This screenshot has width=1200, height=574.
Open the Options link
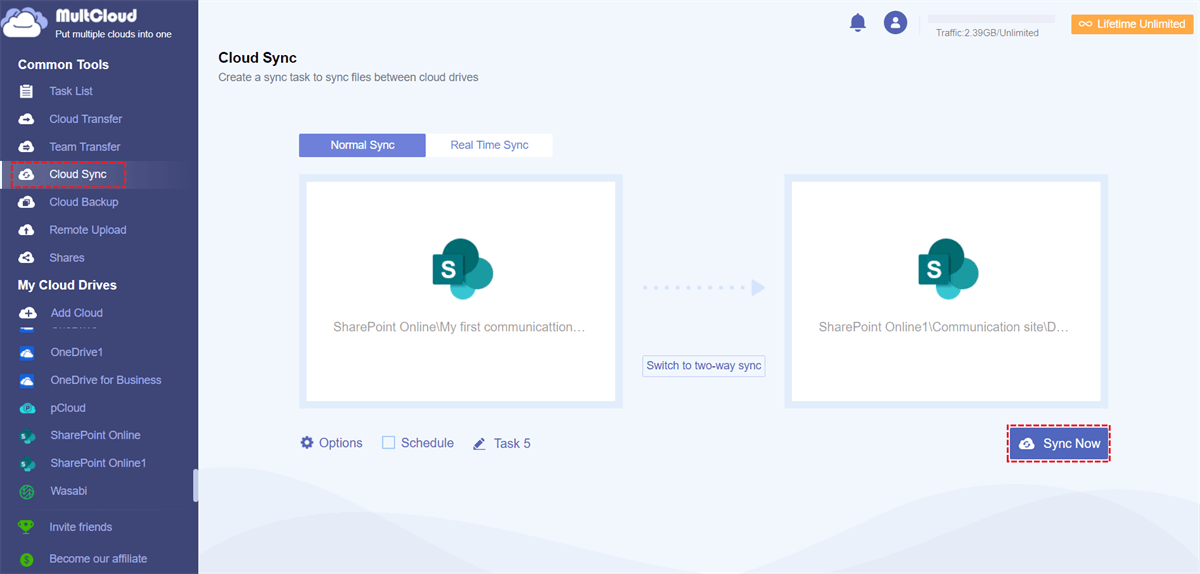click(340, 442)
